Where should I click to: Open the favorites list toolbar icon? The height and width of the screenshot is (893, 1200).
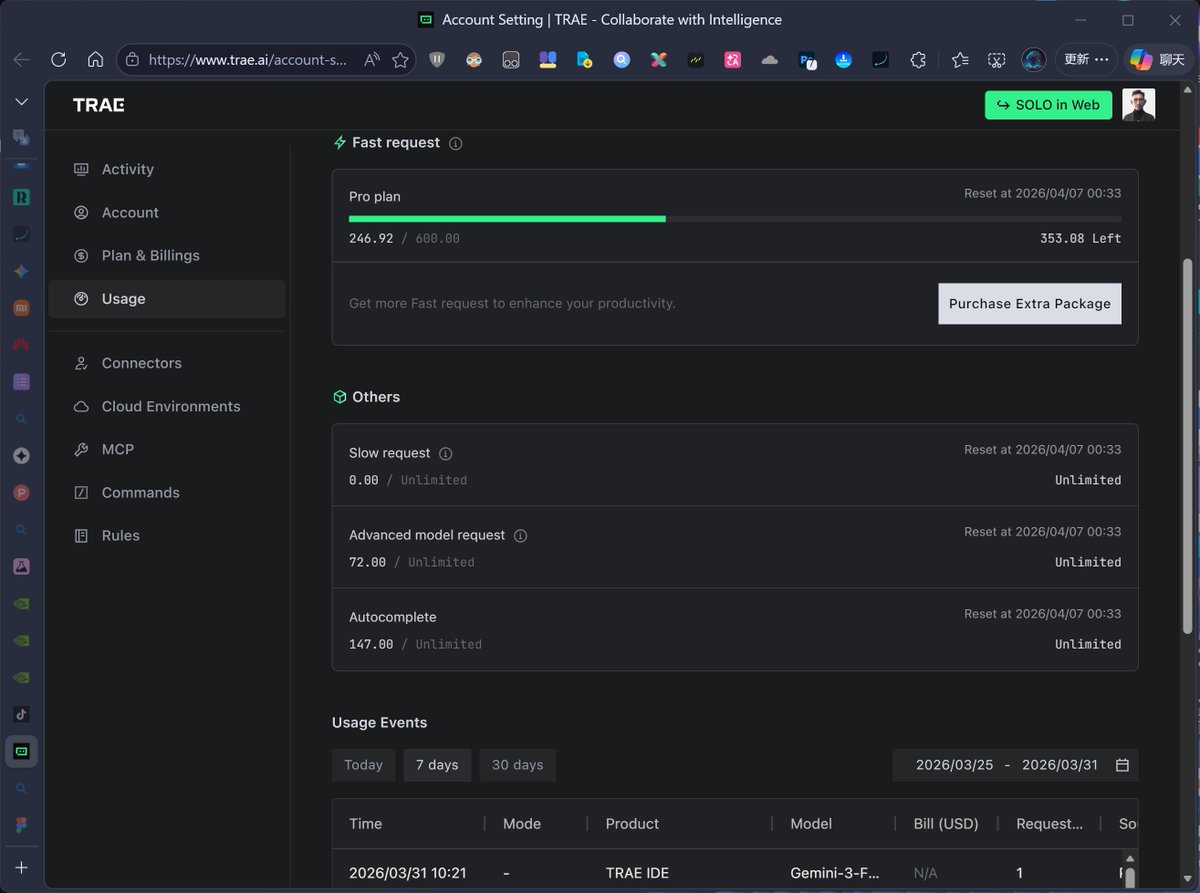coord(960,60)
